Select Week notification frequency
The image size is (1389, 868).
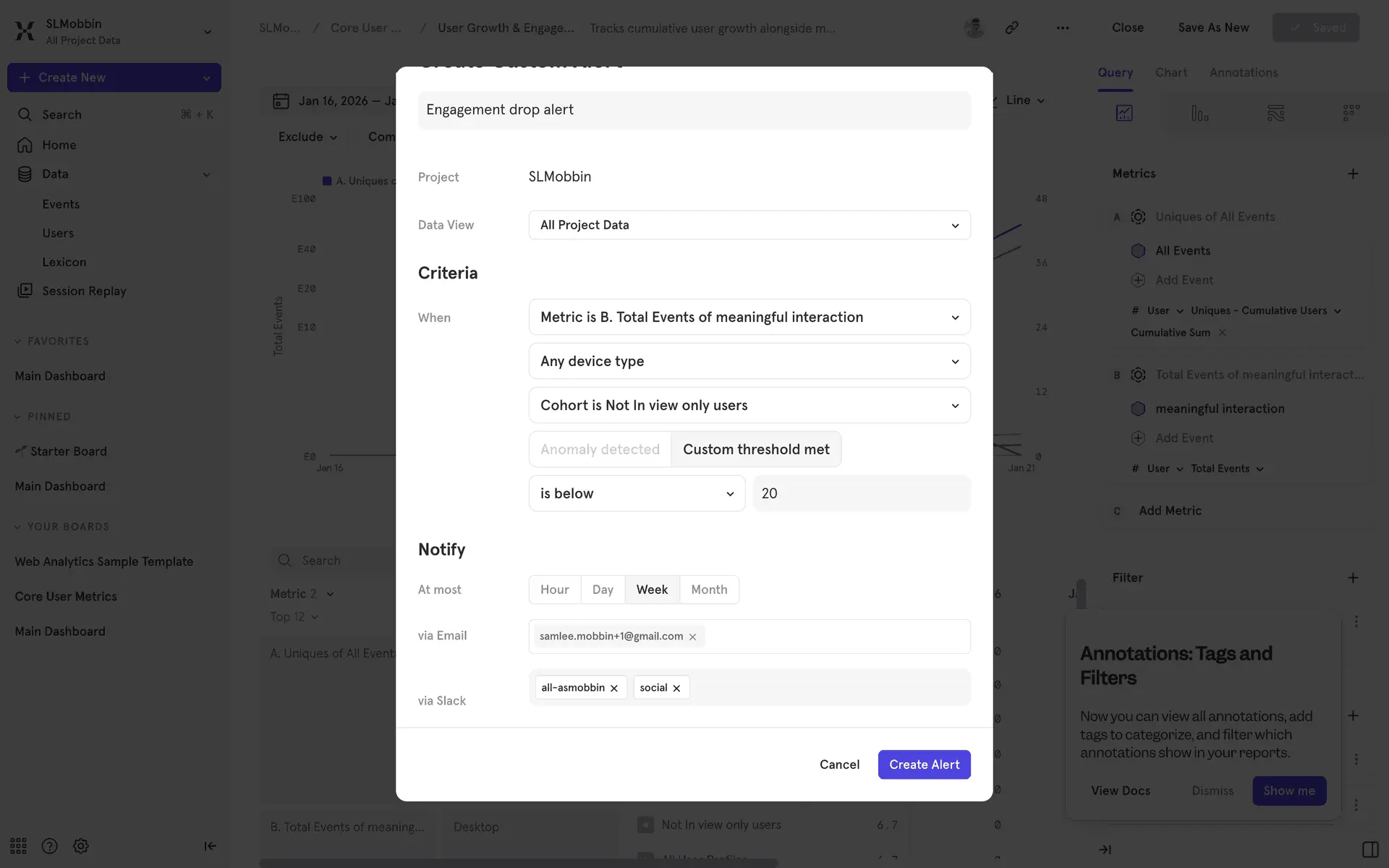pyautogui.click(x=651, y=590)
